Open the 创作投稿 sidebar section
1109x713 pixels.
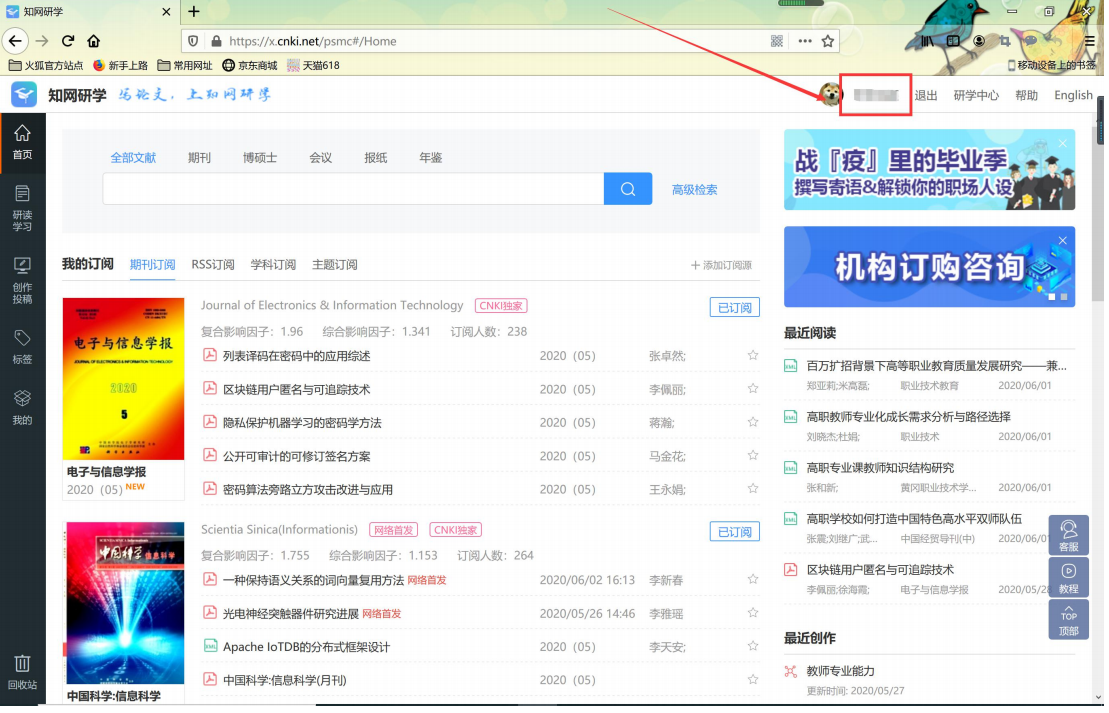[22, 279]
